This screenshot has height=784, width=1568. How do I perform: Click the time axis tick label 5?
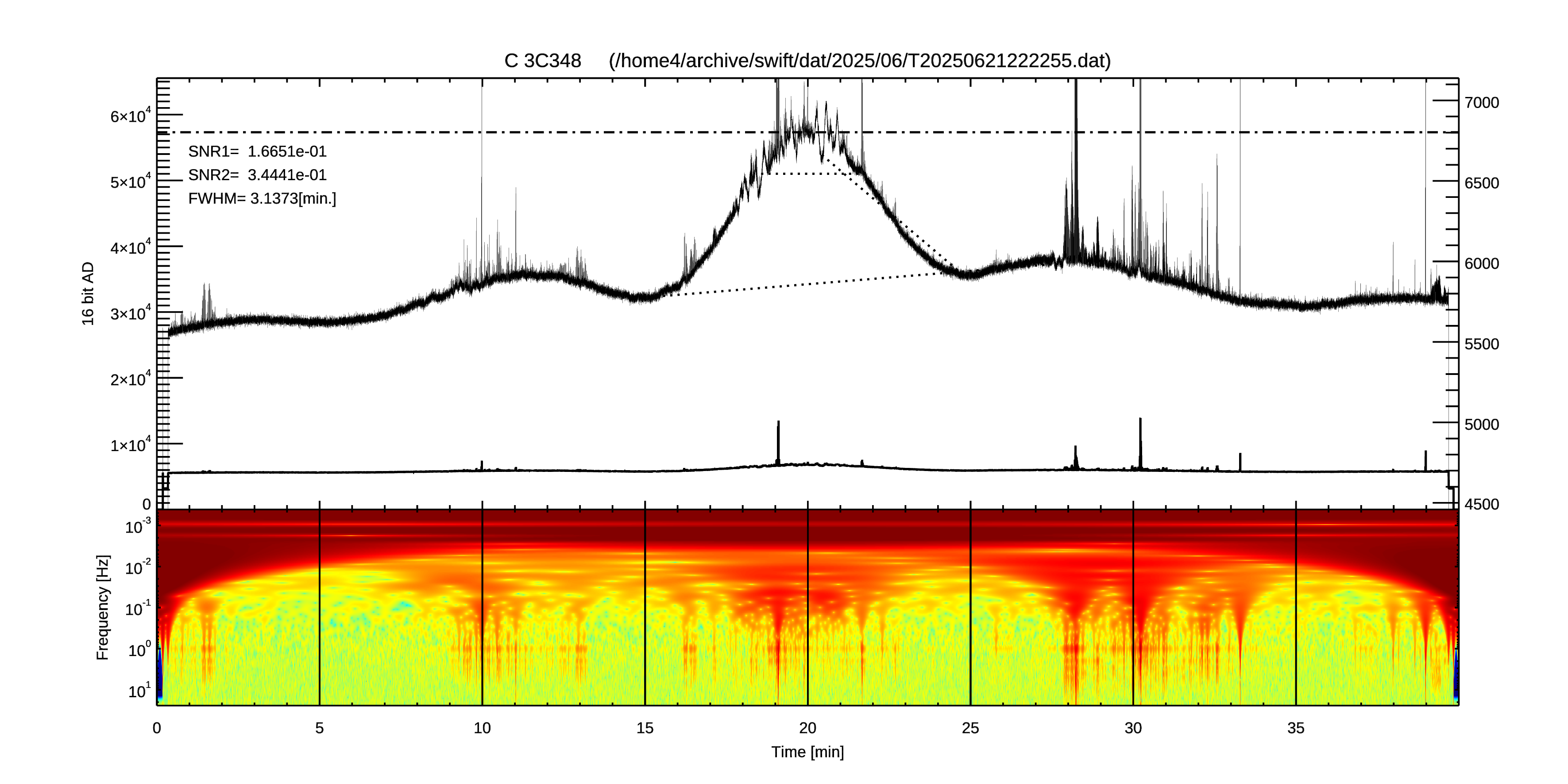(x=320, y=728)
